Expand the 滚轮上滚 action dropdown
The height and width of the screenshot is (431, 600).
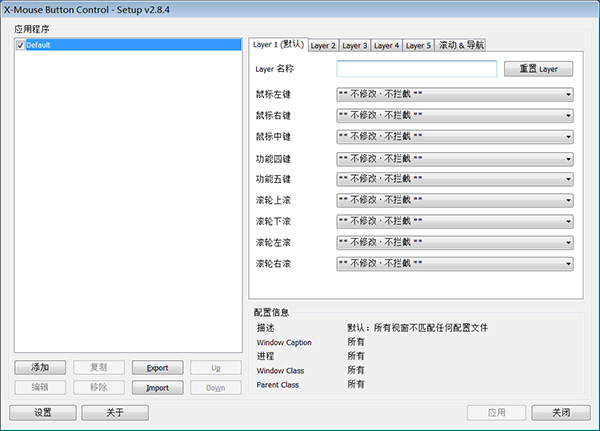click(455, 200)
